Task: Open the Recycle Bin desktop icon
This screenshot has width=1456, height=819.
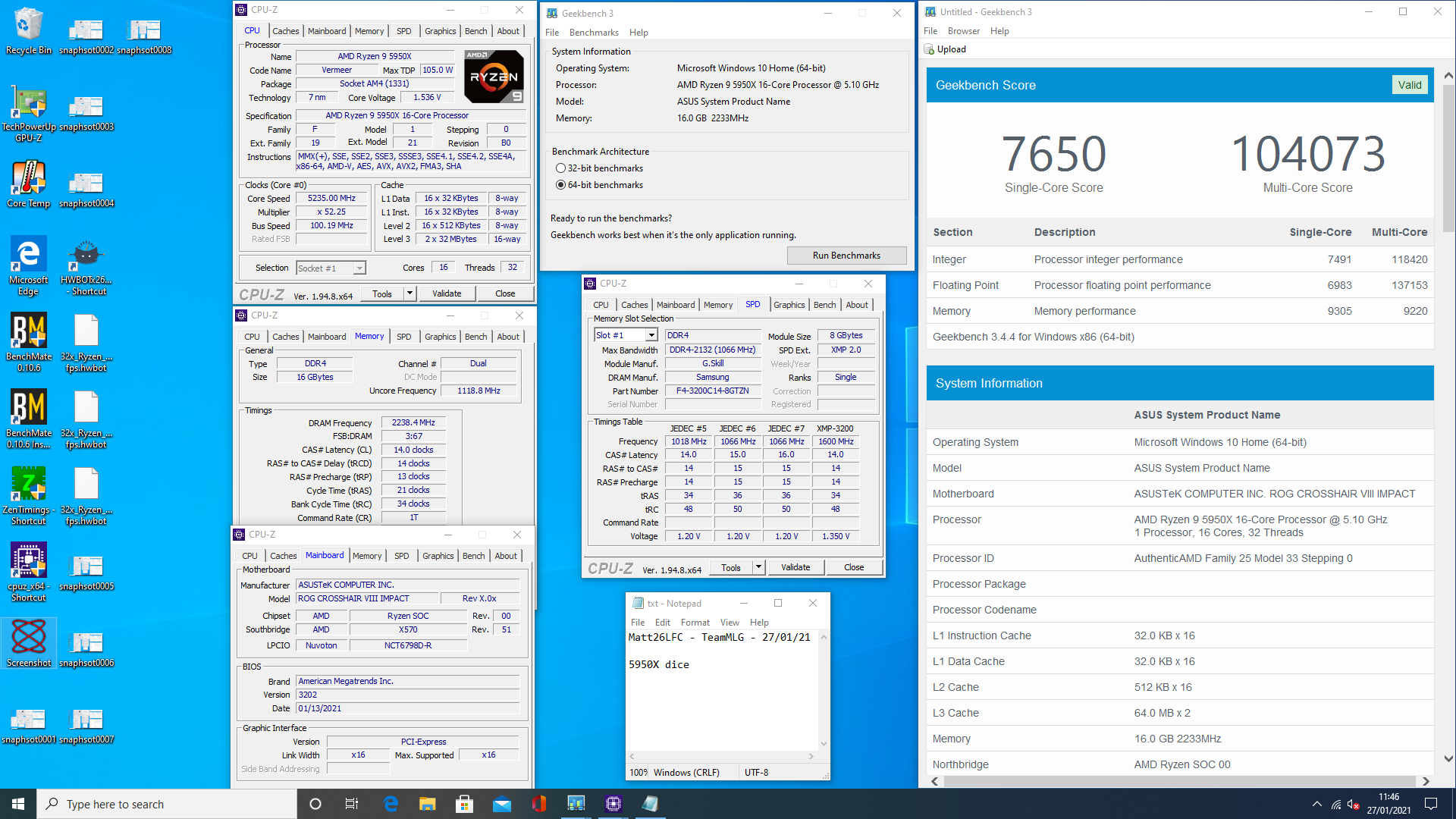Action: click(28, 30)
